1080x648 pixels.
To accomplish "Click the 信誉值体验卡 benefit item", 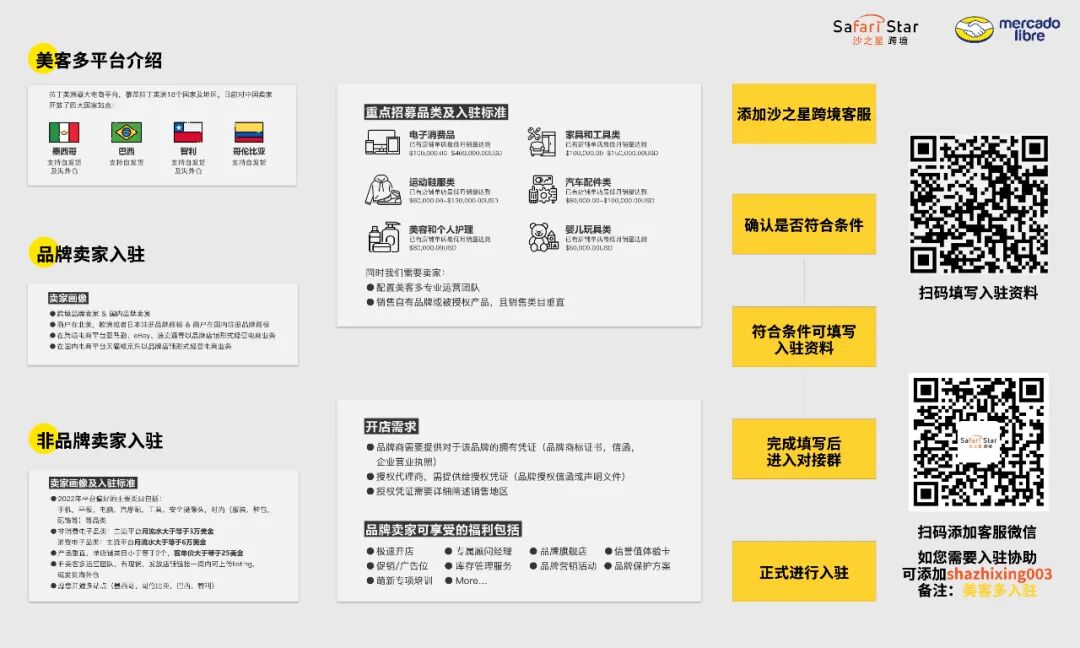I will (637, 551).
